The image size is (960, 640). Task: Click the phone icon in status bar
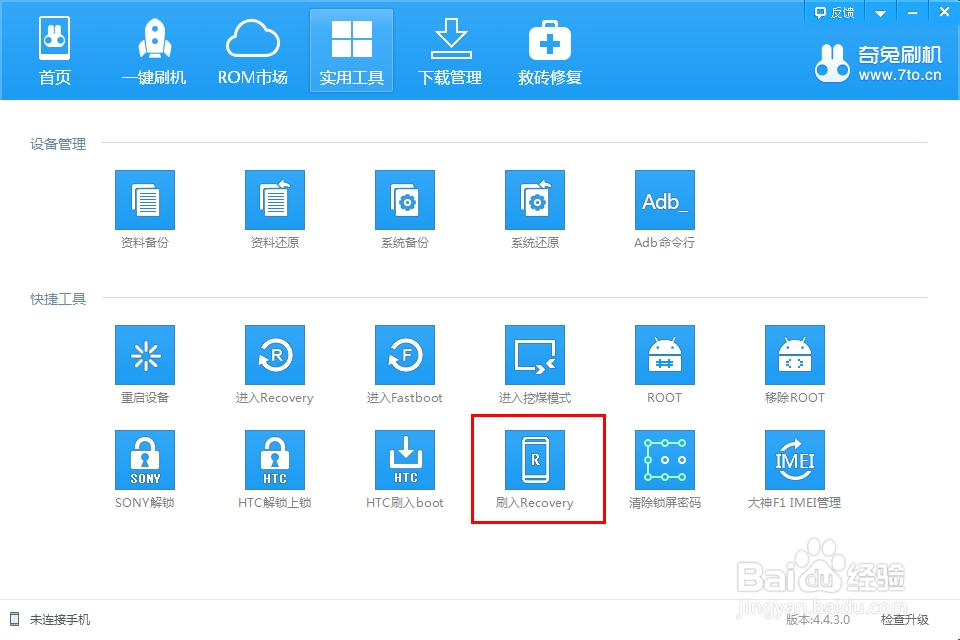tap(15, 619)
